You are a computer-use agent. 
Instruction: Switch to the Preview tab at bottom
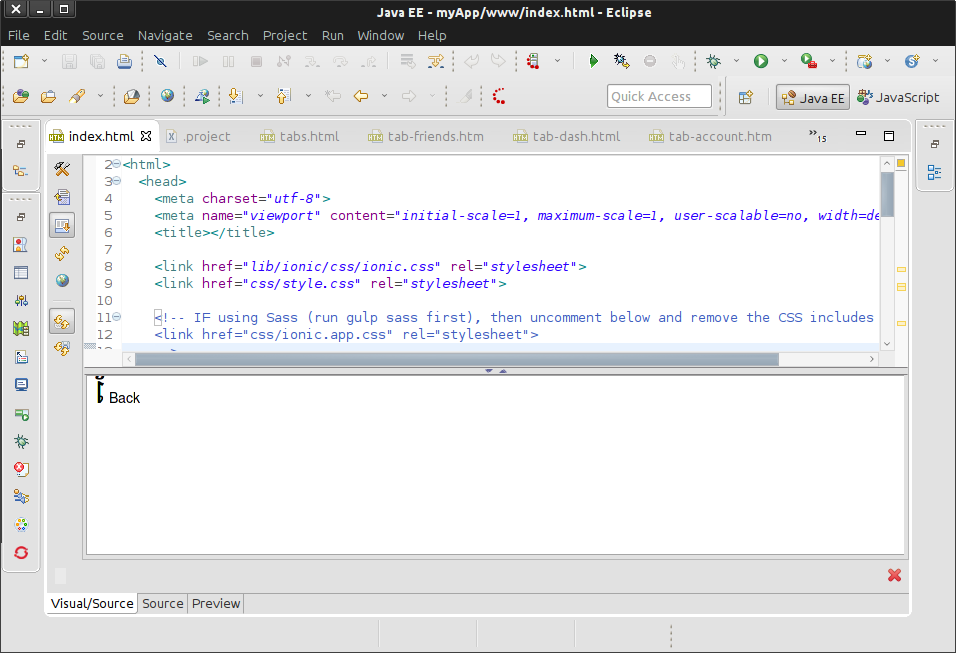(216, 603)
